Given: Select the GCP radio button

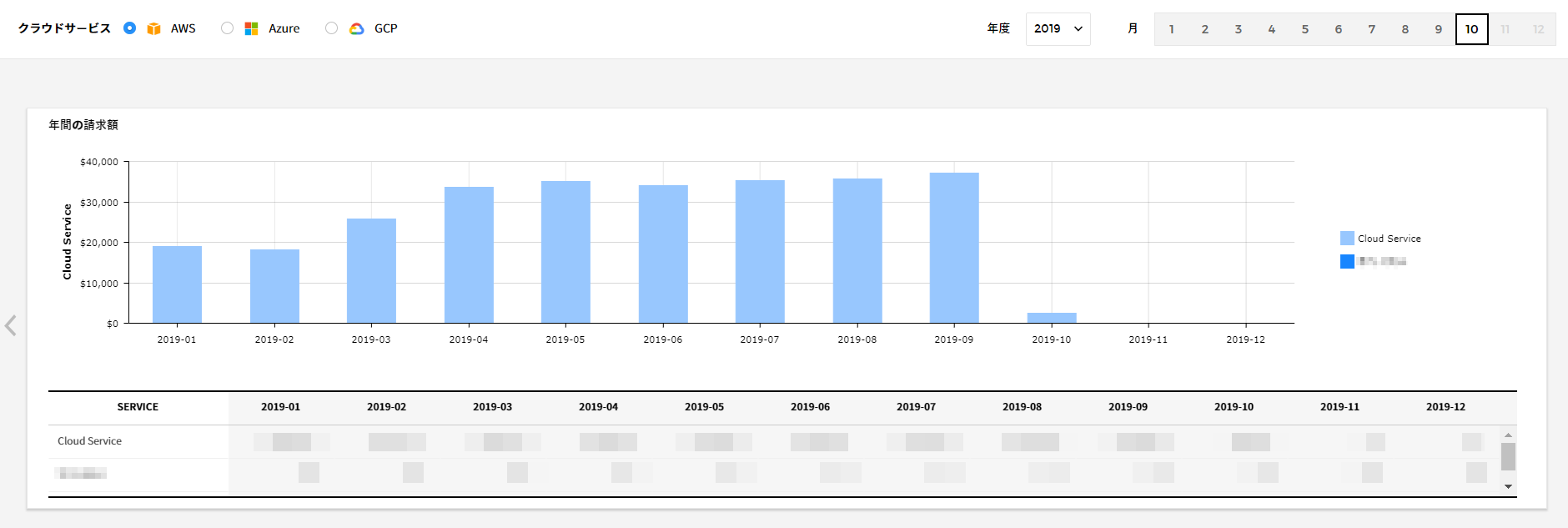Looking at the screenshot, I should pyautogui.click(x=331, y=28).
